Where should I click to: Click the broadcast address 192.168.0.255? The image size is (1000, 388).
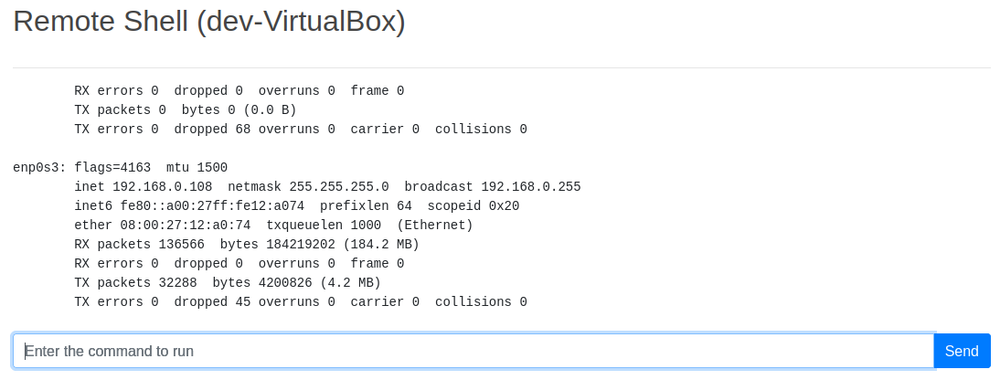(531, 187)
